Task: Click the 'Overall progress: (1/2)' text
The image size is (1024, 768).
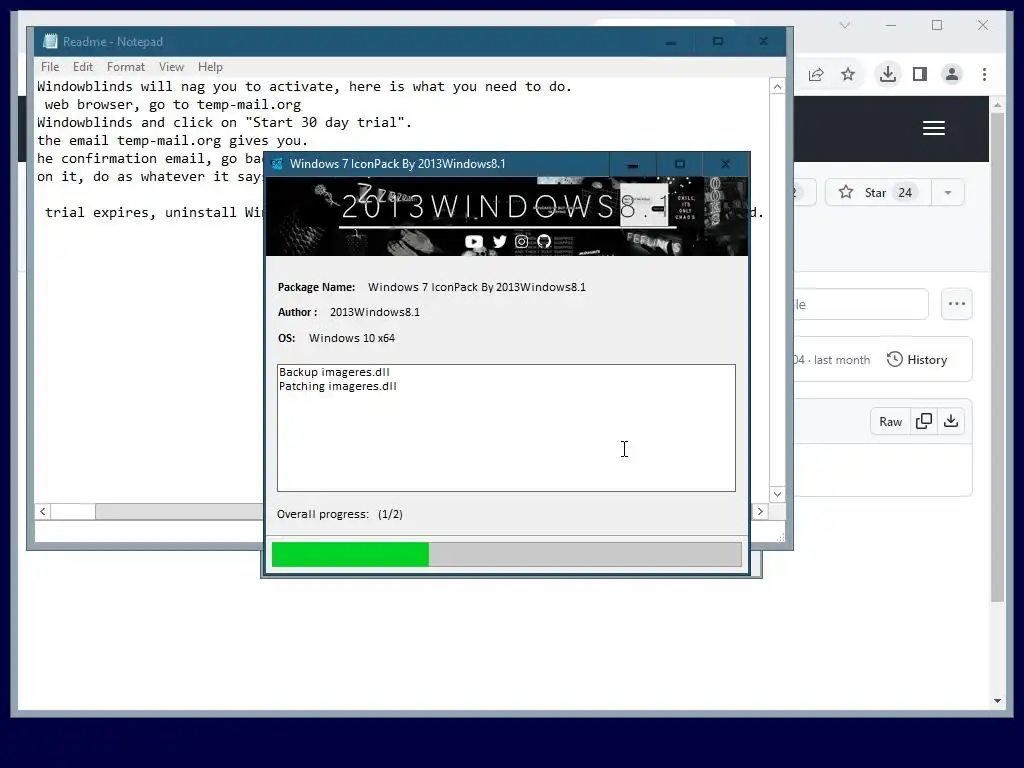Action: (x=340, y=514)
